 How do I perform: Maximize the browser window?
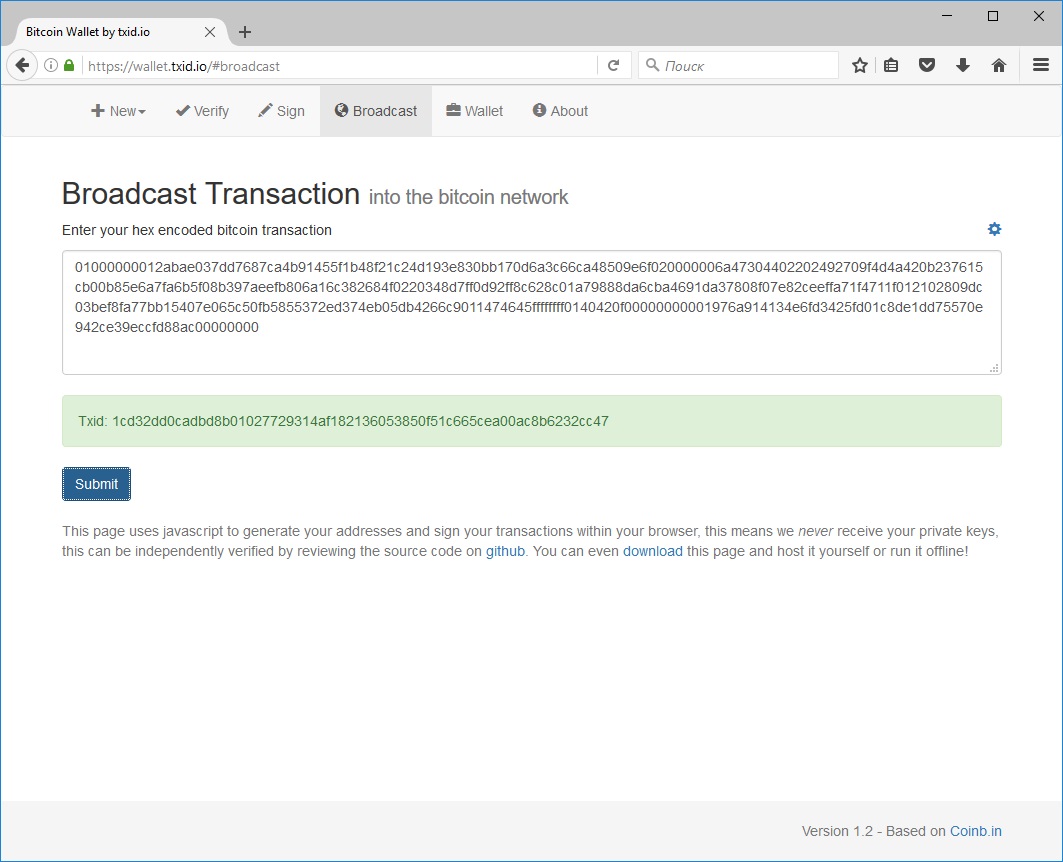pos(992,16)
